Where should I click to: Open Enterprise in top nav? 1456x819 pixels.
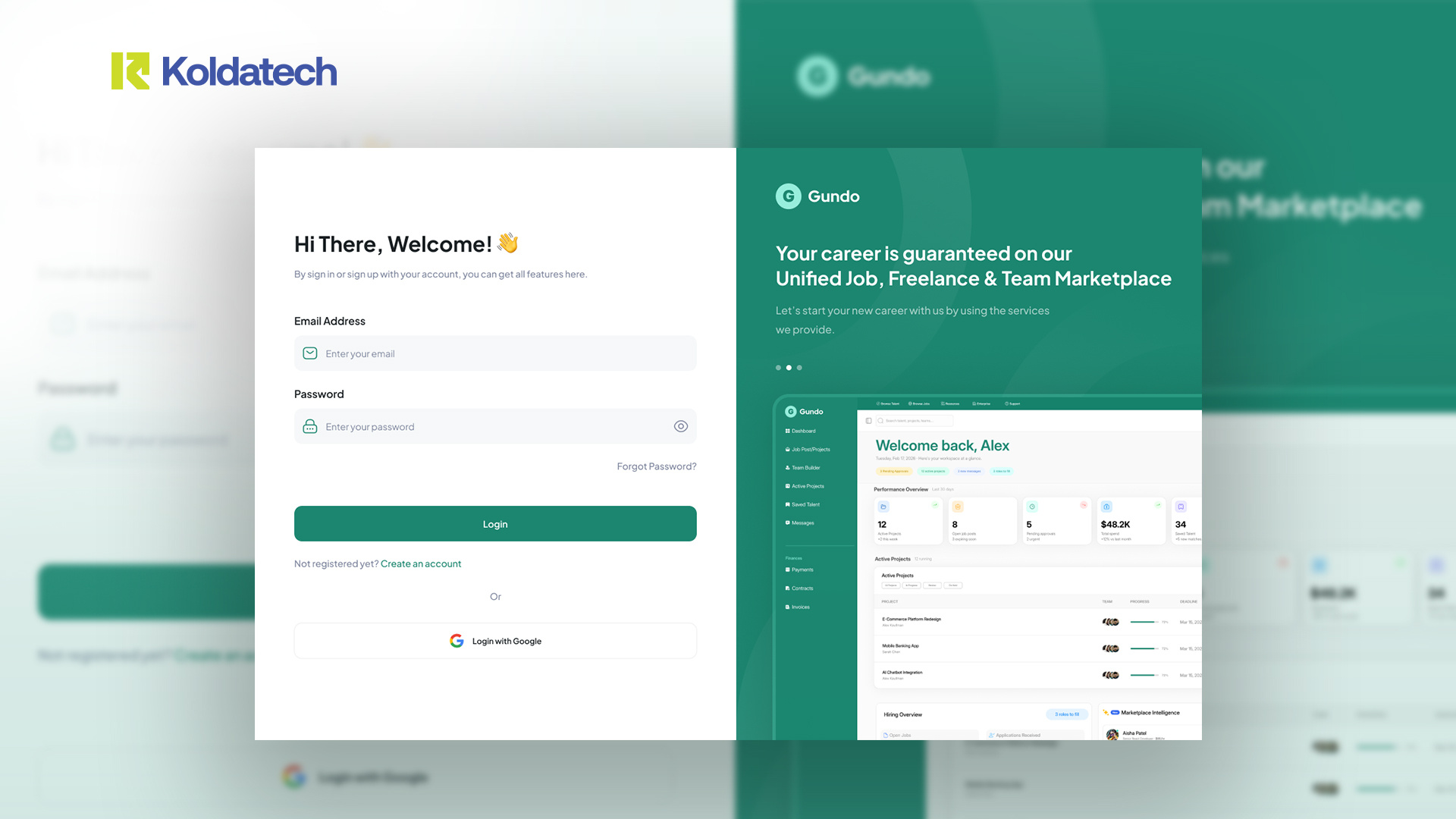(982, 404)
